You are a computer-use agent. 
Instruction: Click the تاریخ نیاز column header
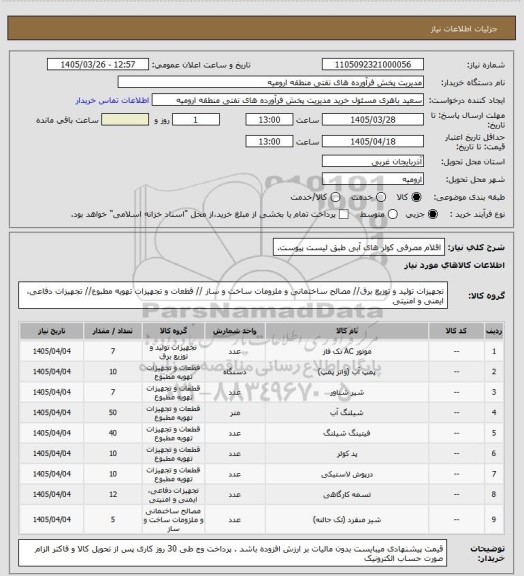(x=52, y=331)
